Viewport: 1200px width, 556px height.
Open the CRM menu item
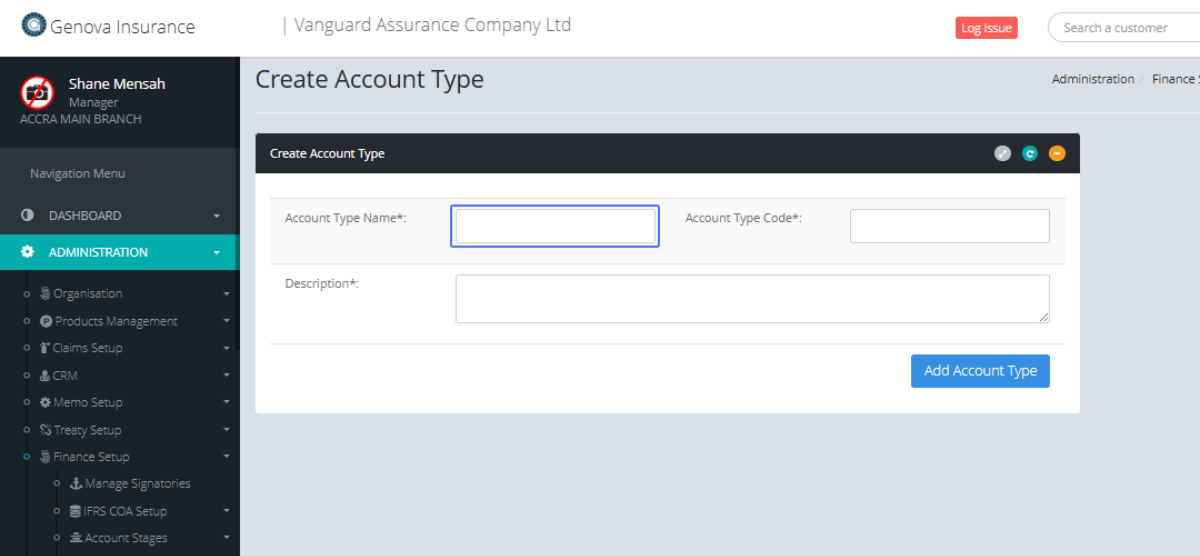pyautogui.click(x=65, y=376)
